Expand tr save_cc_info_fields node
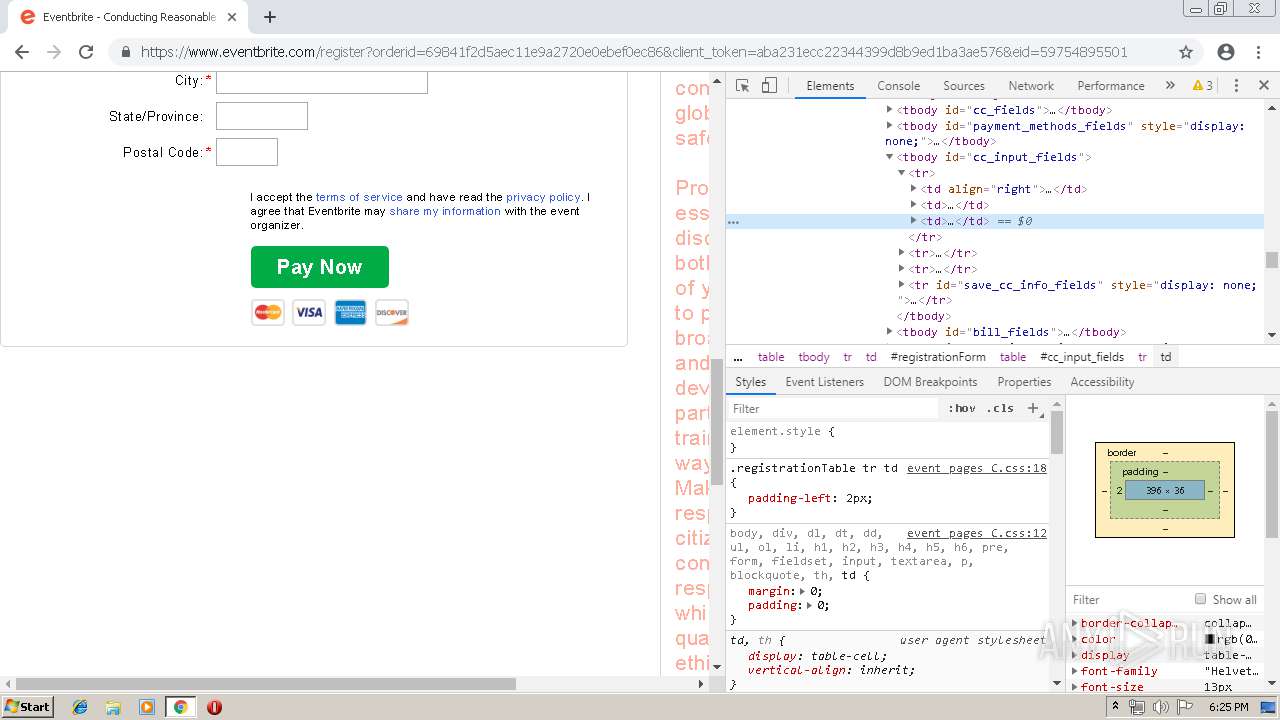Viewport: 1280px width, 720px height. coord(902,285)
